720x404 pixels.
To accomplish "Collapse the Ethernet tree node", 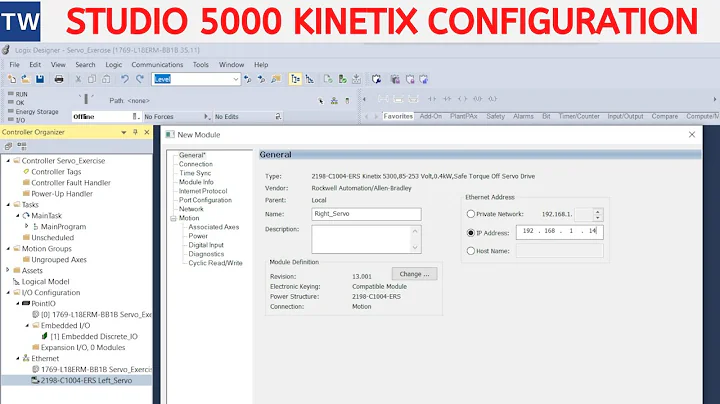I will click(17, 358).
